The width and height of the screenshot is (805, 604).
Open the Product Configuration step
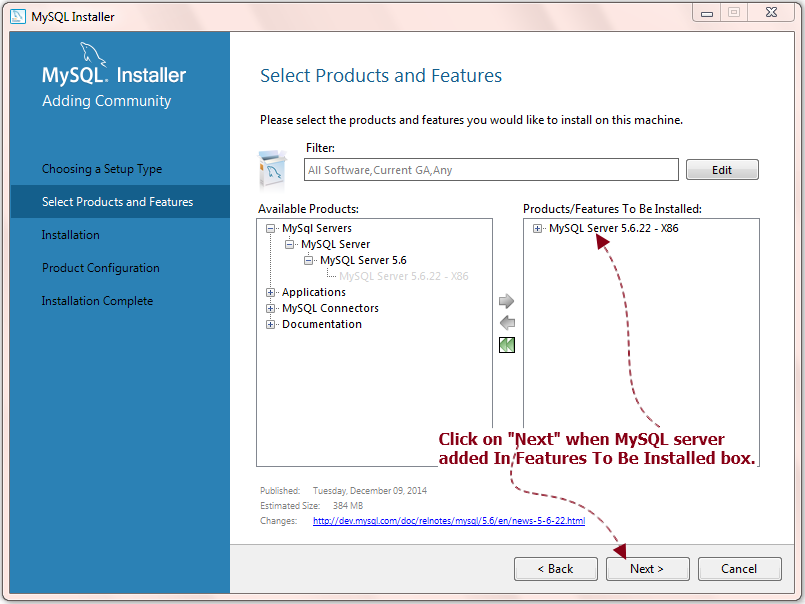(x=101, y=268)
